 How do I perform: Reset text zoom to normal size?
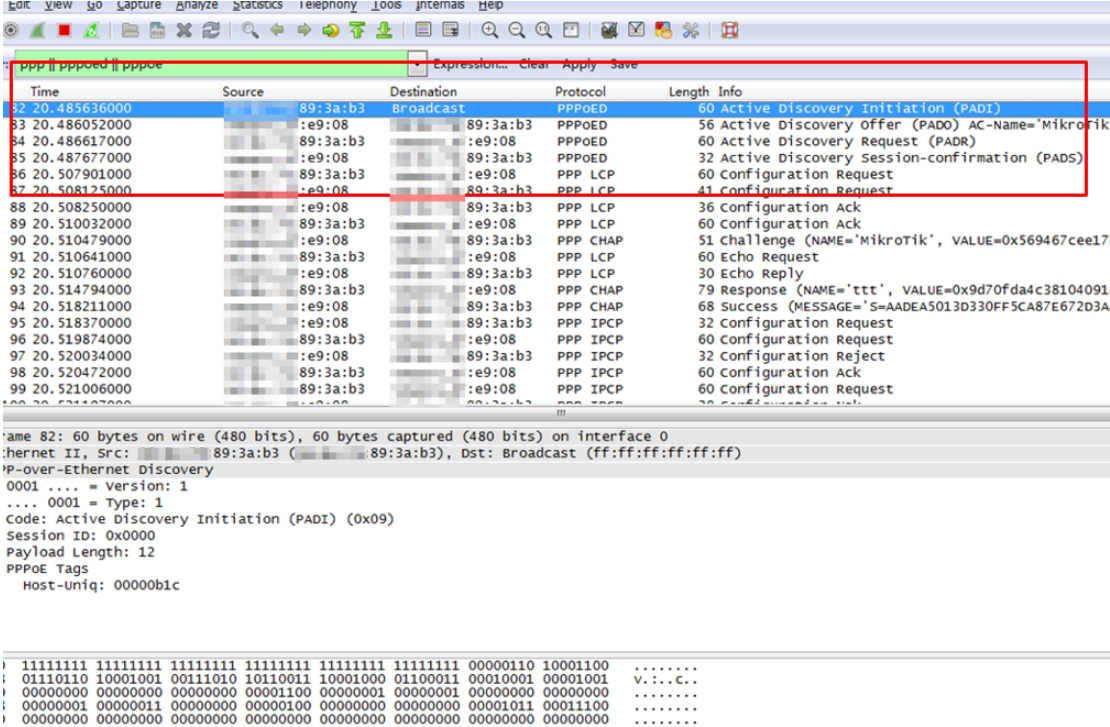[x=544, y=30]
